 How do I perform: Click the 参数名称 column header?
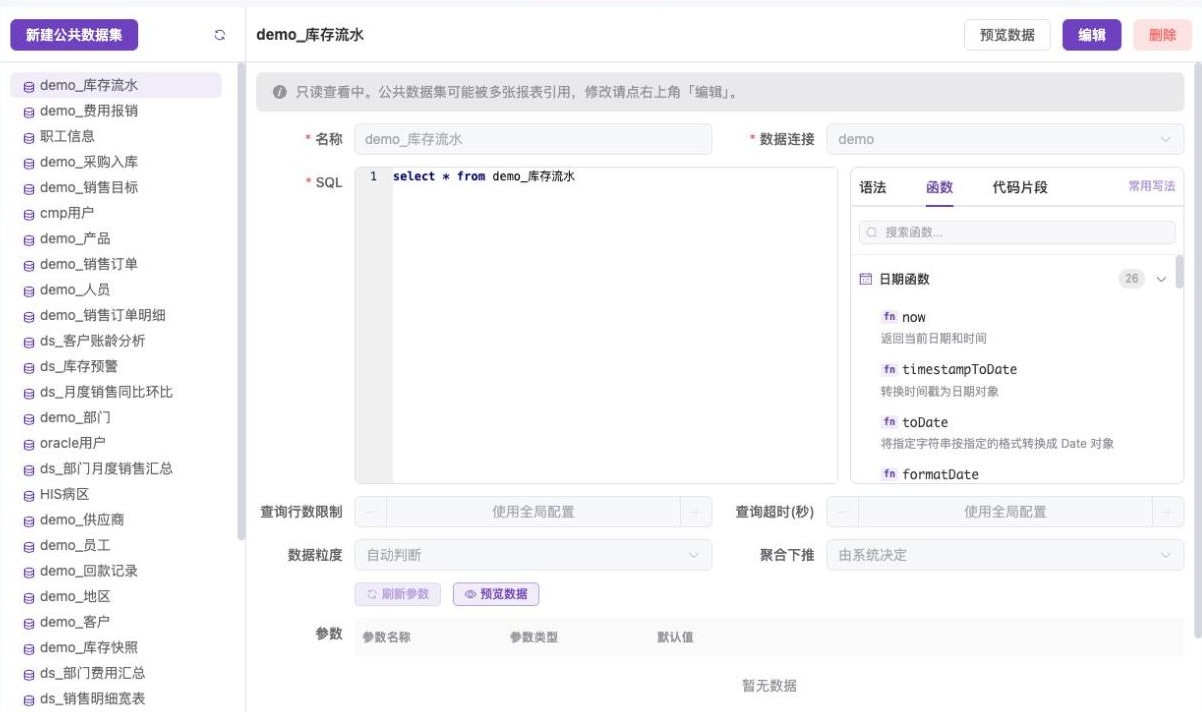(386, 637)
